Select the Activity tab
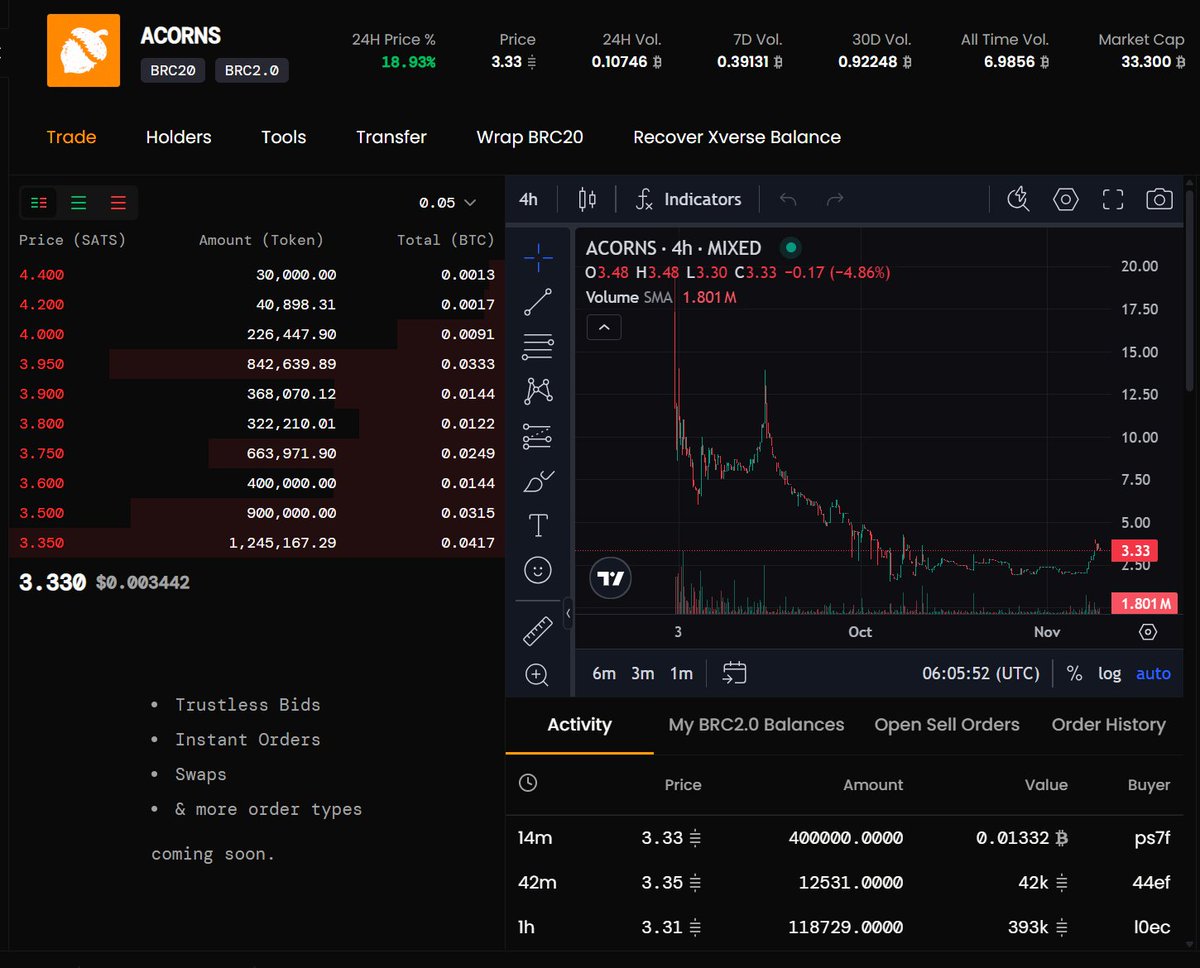 pyautogui.click(x=579, y=725)
